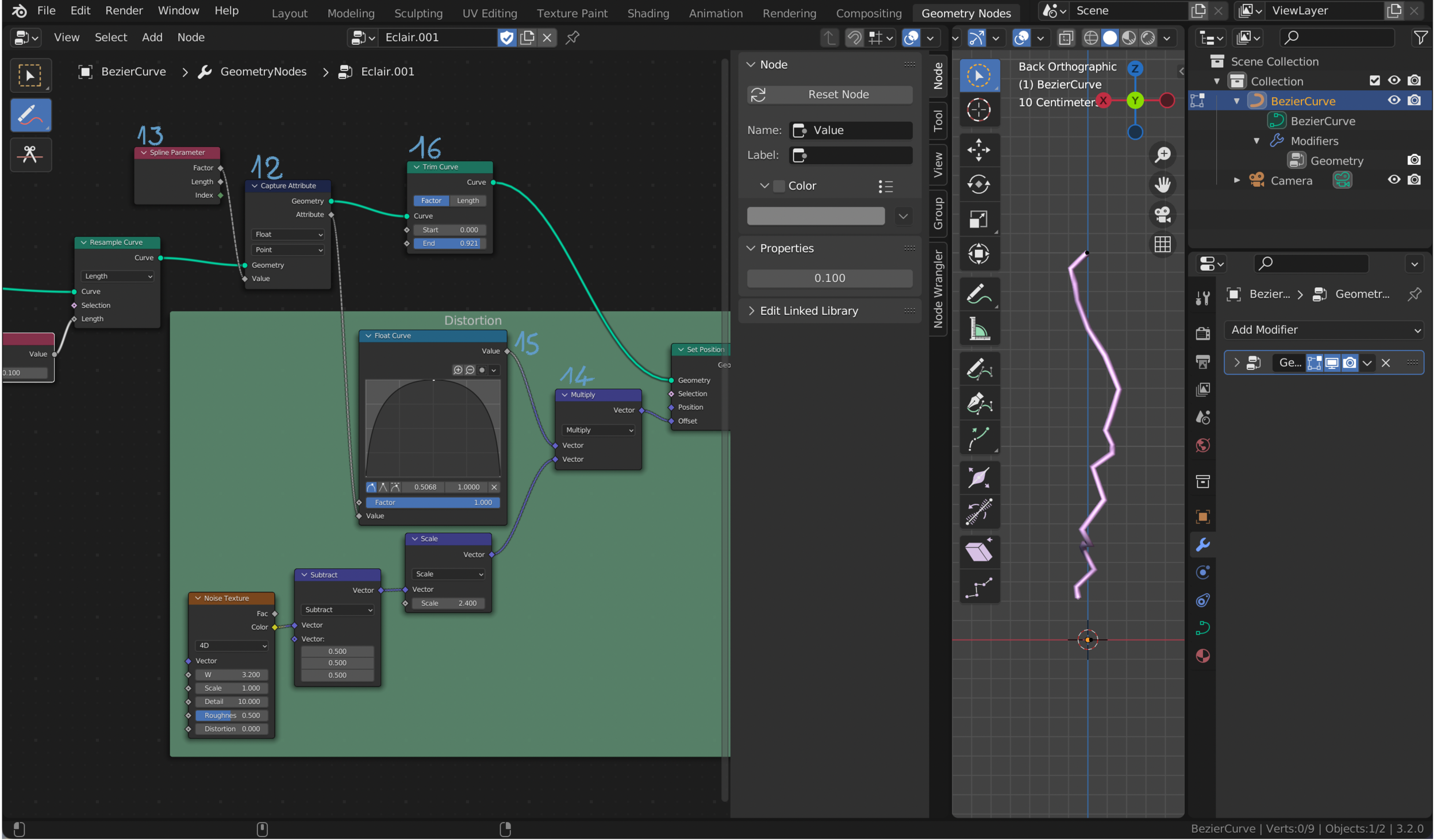The height and width of the screenshot is (840, 1437).
Task: Select the Annotate tool in node editor
Action: click(x=30, y=115)
